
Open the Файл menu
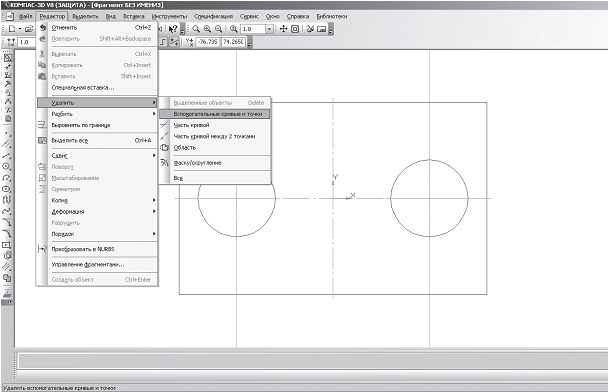[x=26, y=16]
